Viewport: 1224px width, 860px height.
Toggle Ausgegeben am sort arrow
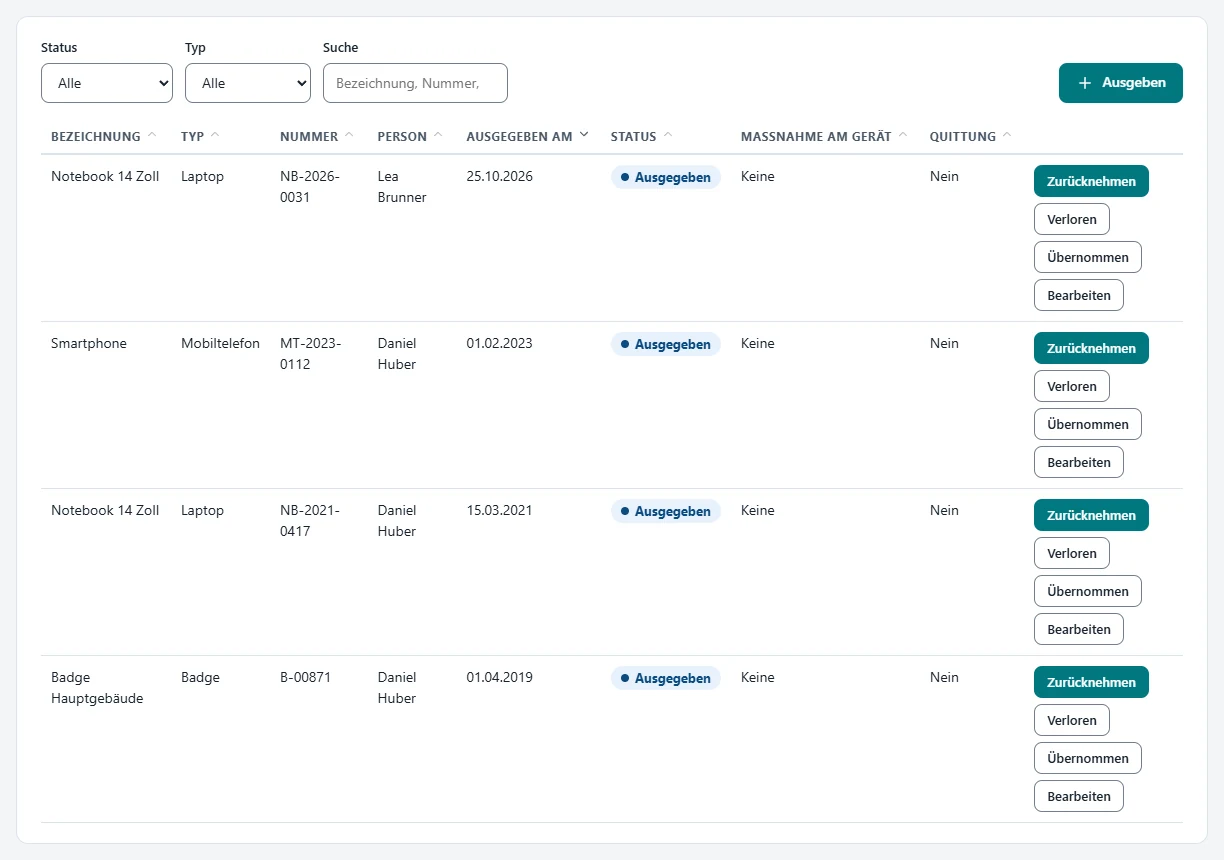point(584,135)
